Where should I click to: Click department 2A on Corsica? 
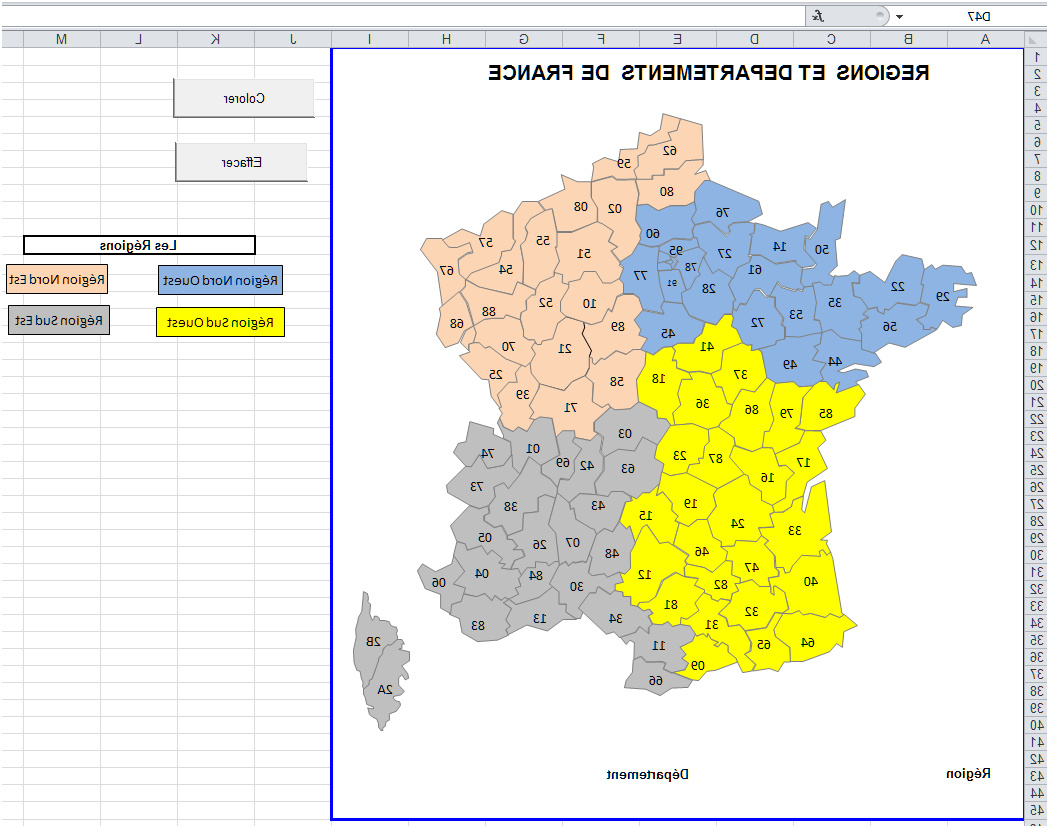(385, 690)
